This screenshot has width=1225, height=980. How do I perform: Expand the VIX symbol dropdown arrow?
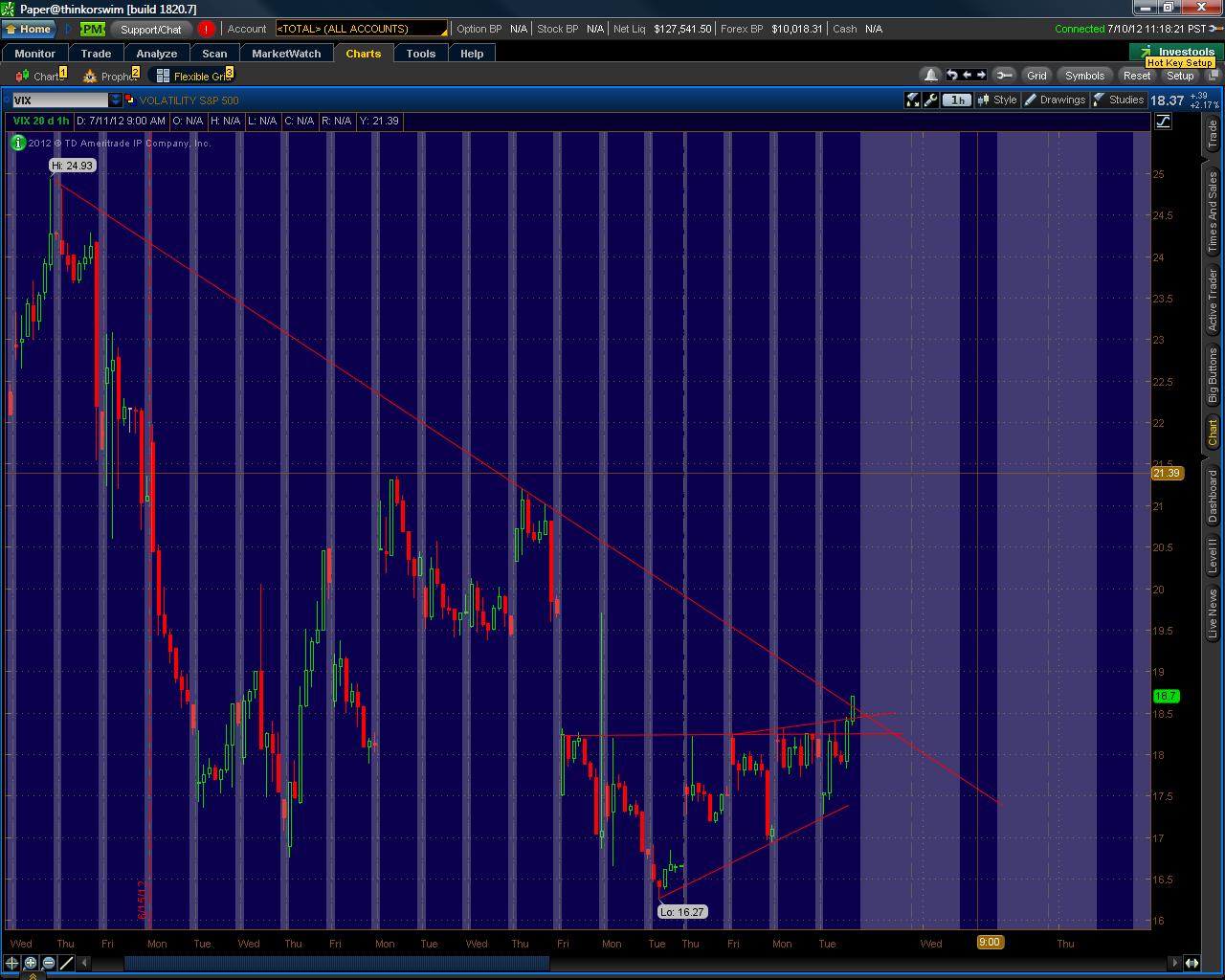point(116,100)
